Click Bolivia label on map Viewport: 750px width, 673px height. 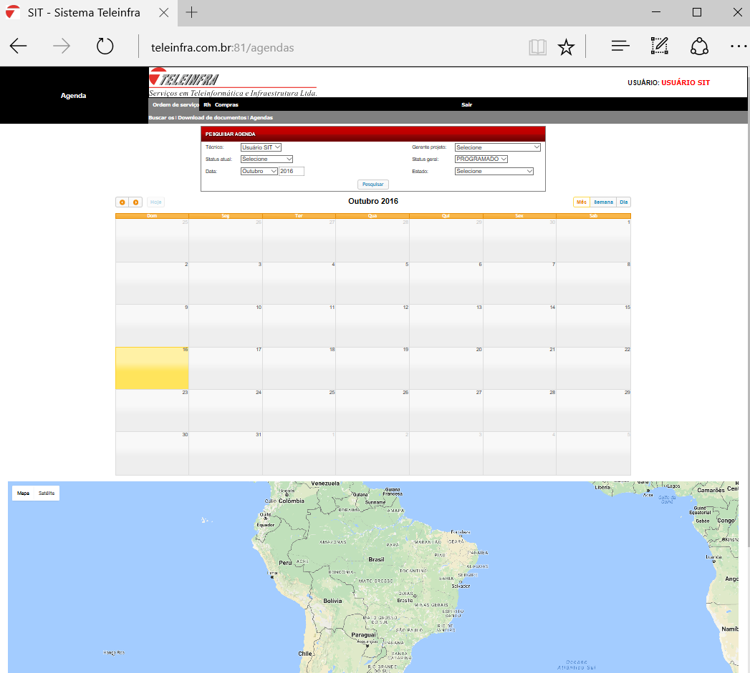pos(332,601)
